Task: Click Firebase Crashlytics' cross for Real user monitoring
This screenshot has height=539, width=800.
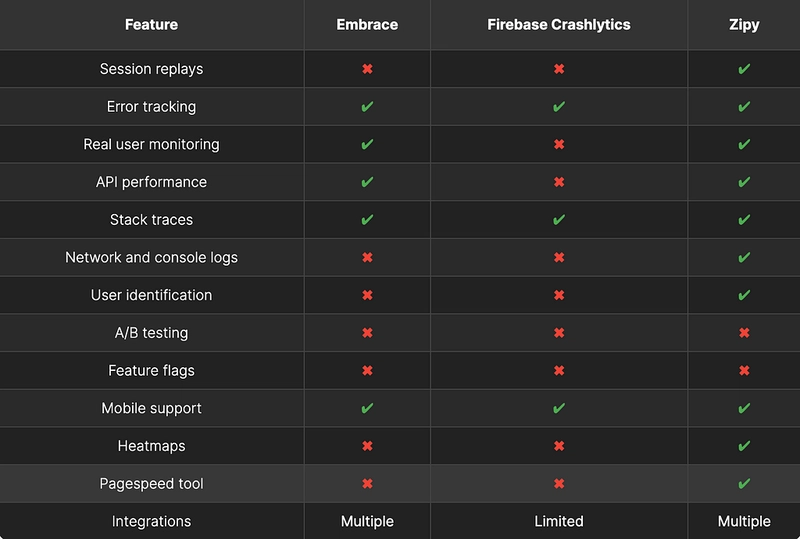Action: 559,144
